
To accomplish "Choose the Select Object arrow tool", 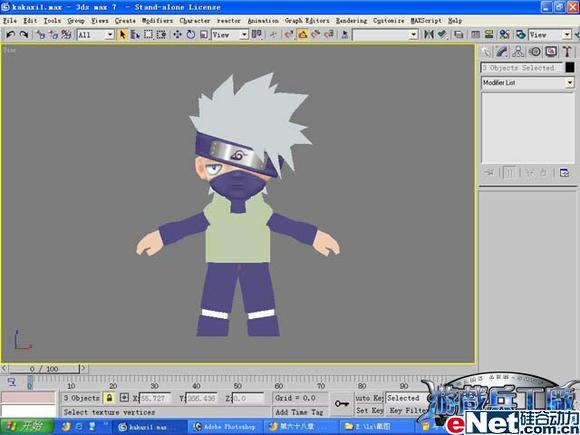I will pyautogui.click(x=122, y=35).
